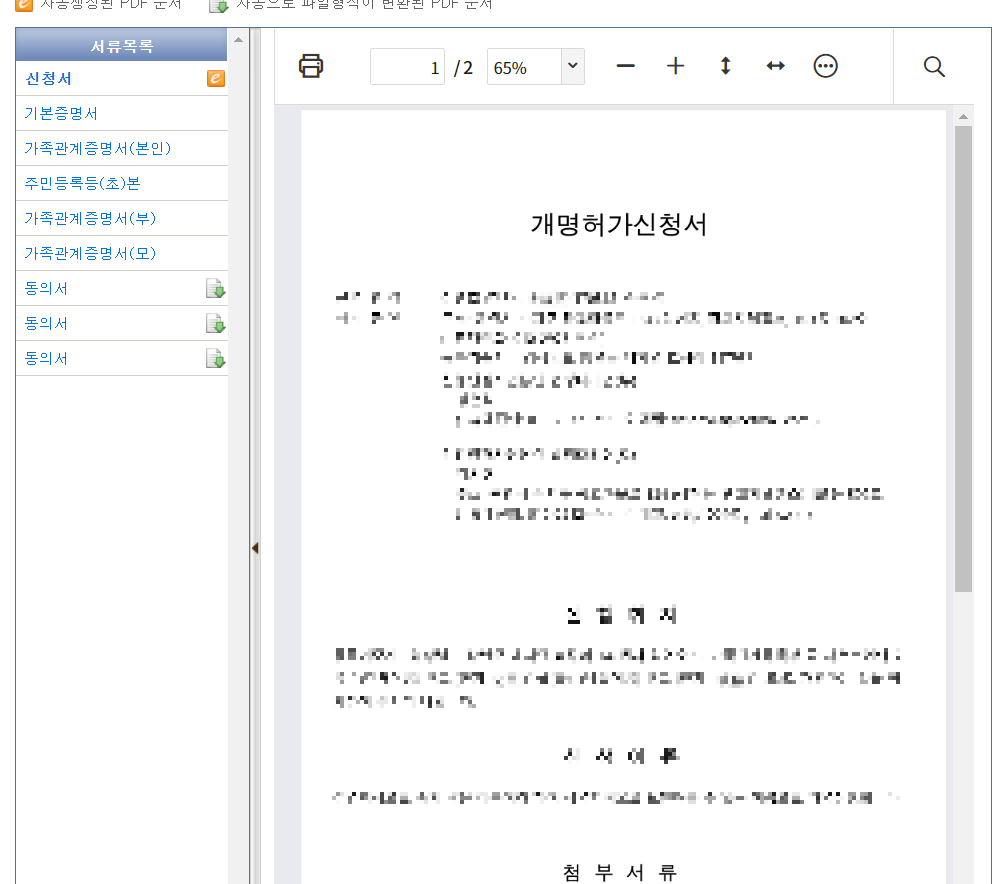Open 가족관계증명서(모) document
This screenshot has width=992, height=884.
coord(90,253)
